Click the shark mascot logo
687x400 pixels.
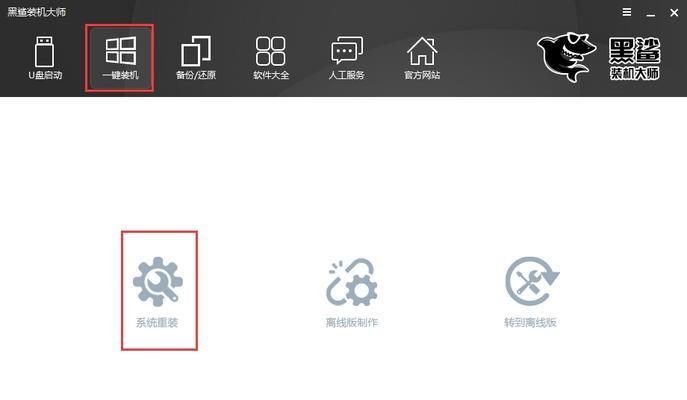(x=567, y=57)
